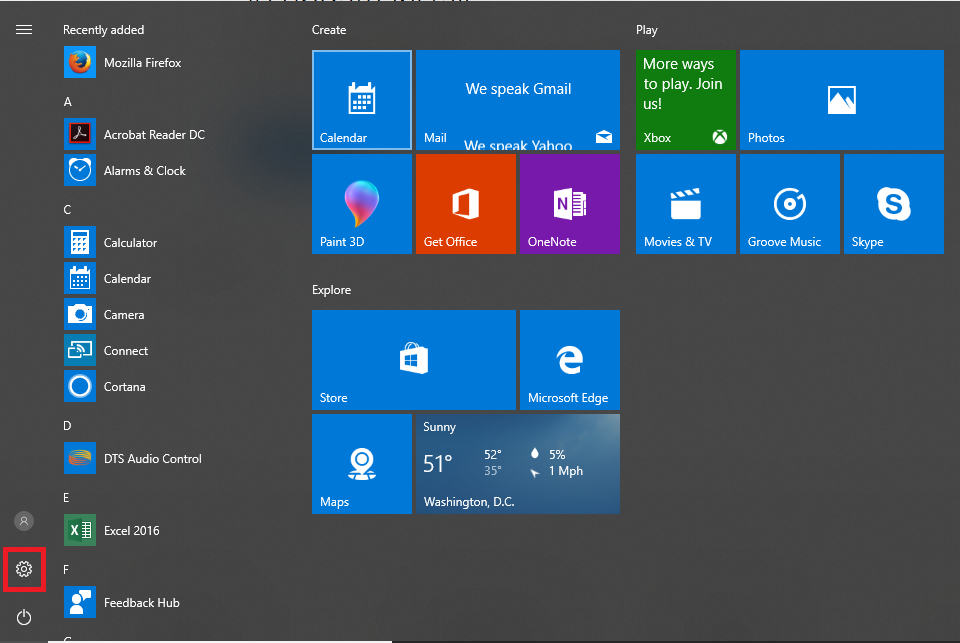Select the Create group title

click(329, 29)
